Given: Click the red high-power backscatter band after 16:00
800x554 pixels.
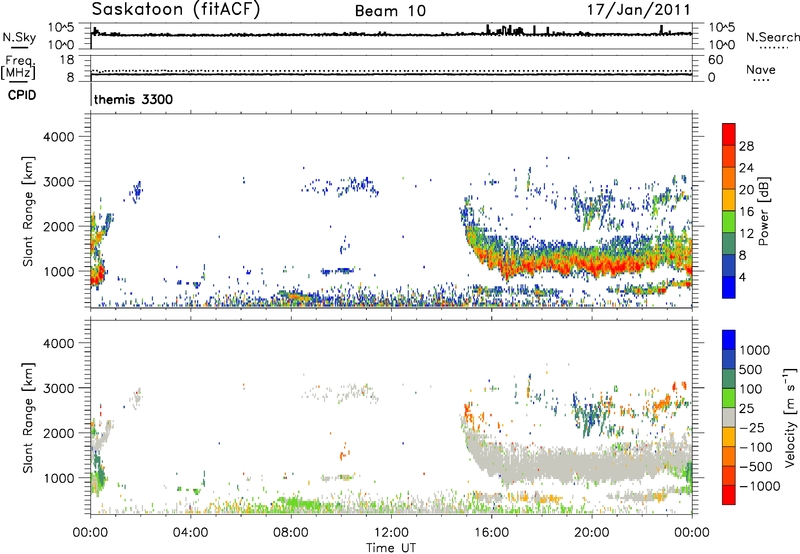Looking at the screenshot, I should 587,266.
